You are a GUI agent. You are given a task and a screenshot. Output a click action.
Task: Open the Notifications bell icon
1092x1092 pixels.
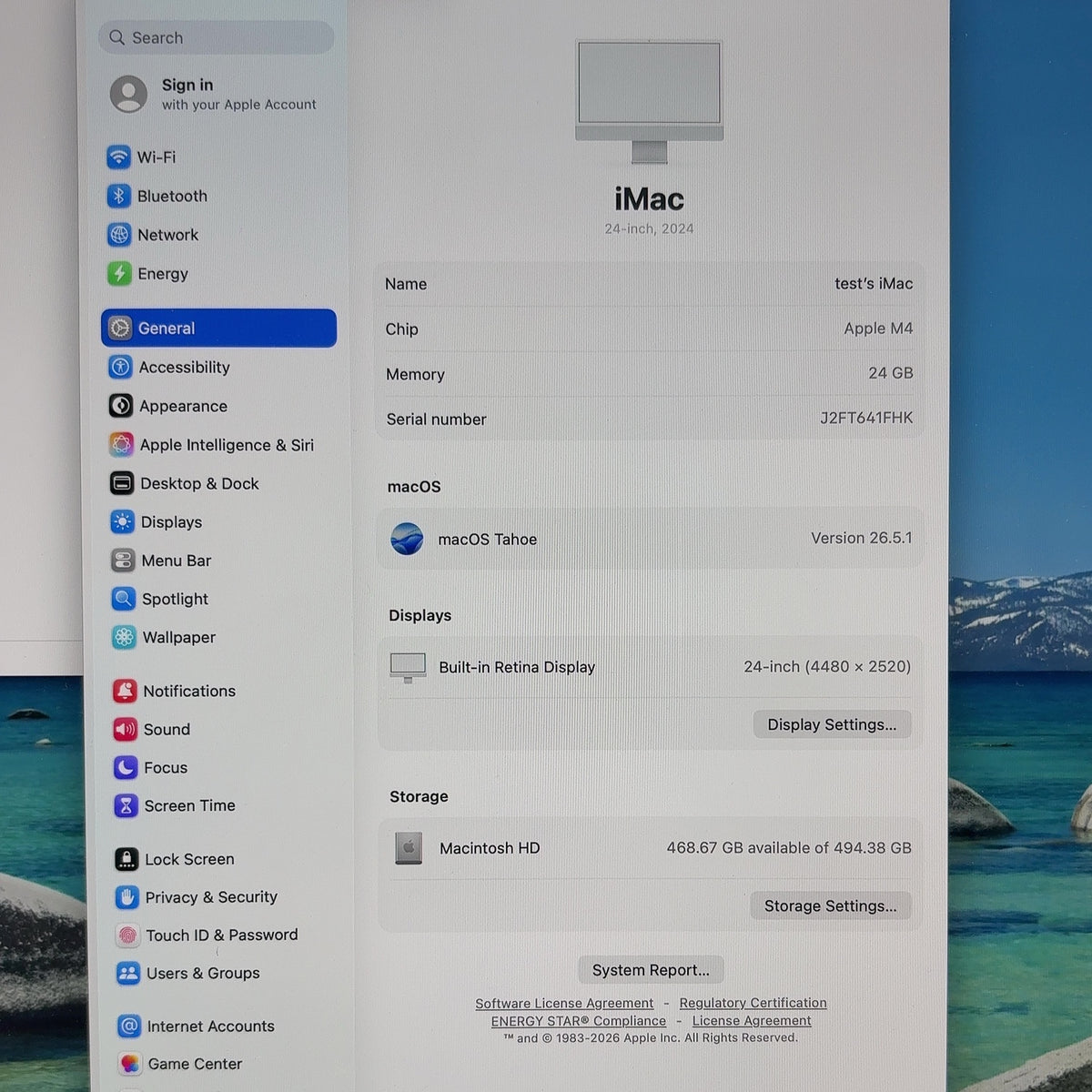click(125, 691)
